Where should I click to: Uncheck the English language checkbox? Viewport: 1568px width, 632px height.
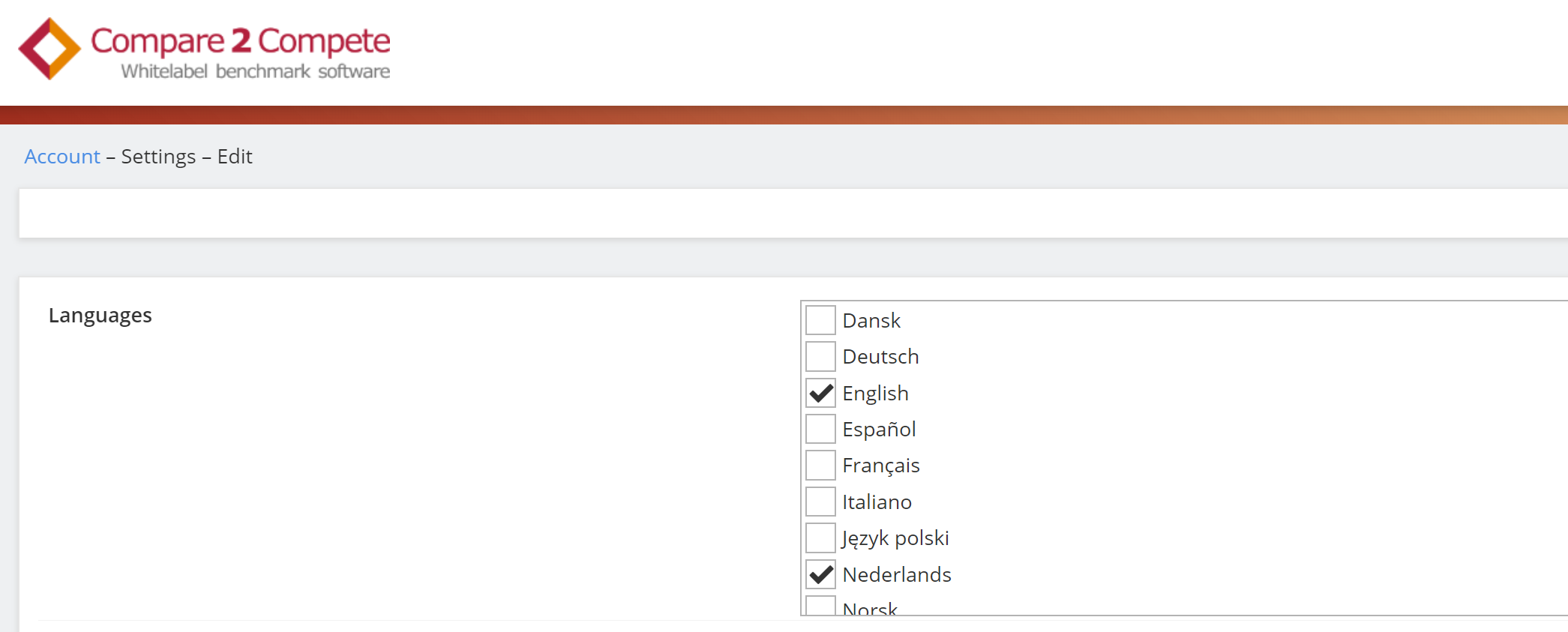(x=820, y=393)
